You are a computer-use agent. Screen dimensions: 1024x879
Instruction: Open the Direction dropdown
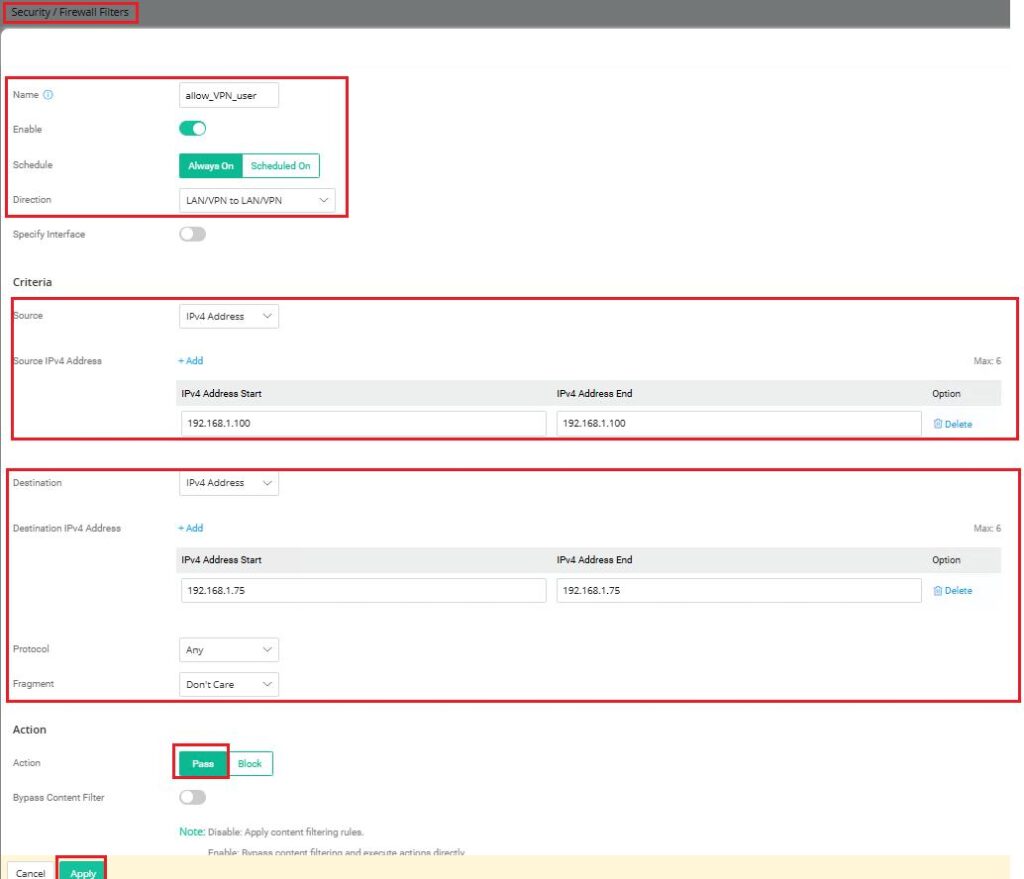[x=257, y=200]
